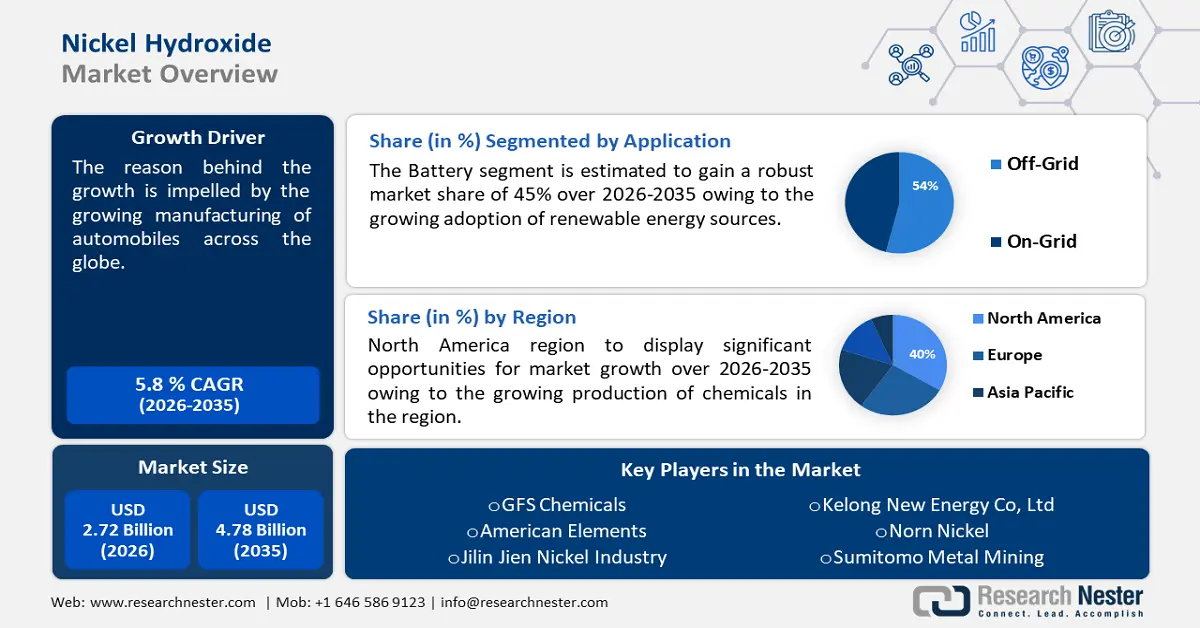Click the globe with dollar hexagon icon
This screenshot has width=1200, height=628.
click(1045, 67)
